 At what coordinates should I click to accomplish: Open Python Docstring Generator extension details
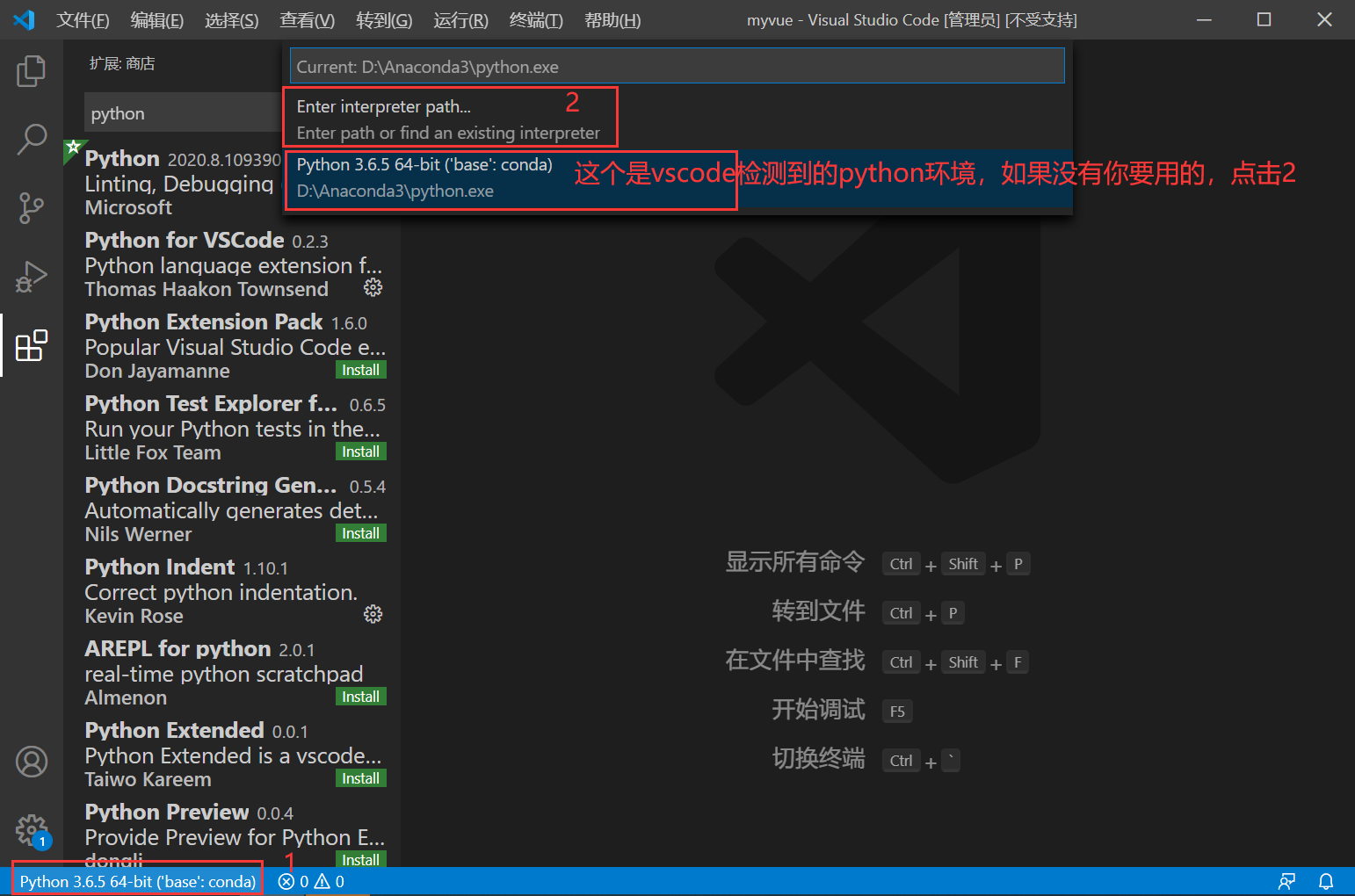click(232, 509)
